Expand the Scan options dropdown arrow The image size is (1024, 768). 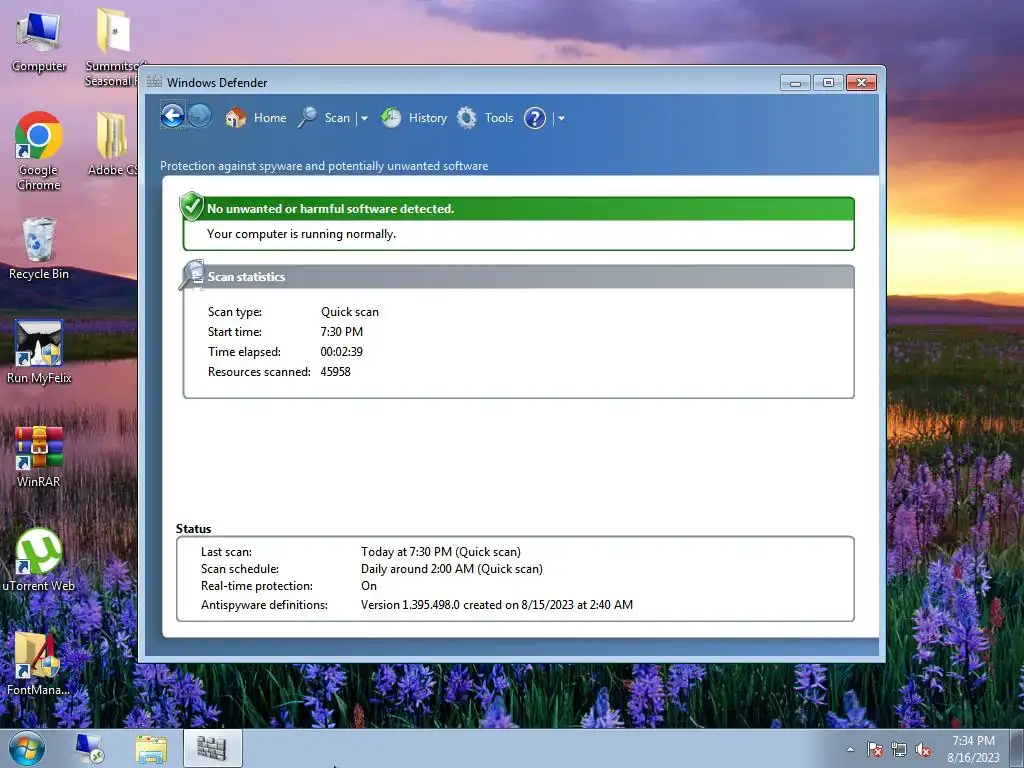tap(364, 119)
